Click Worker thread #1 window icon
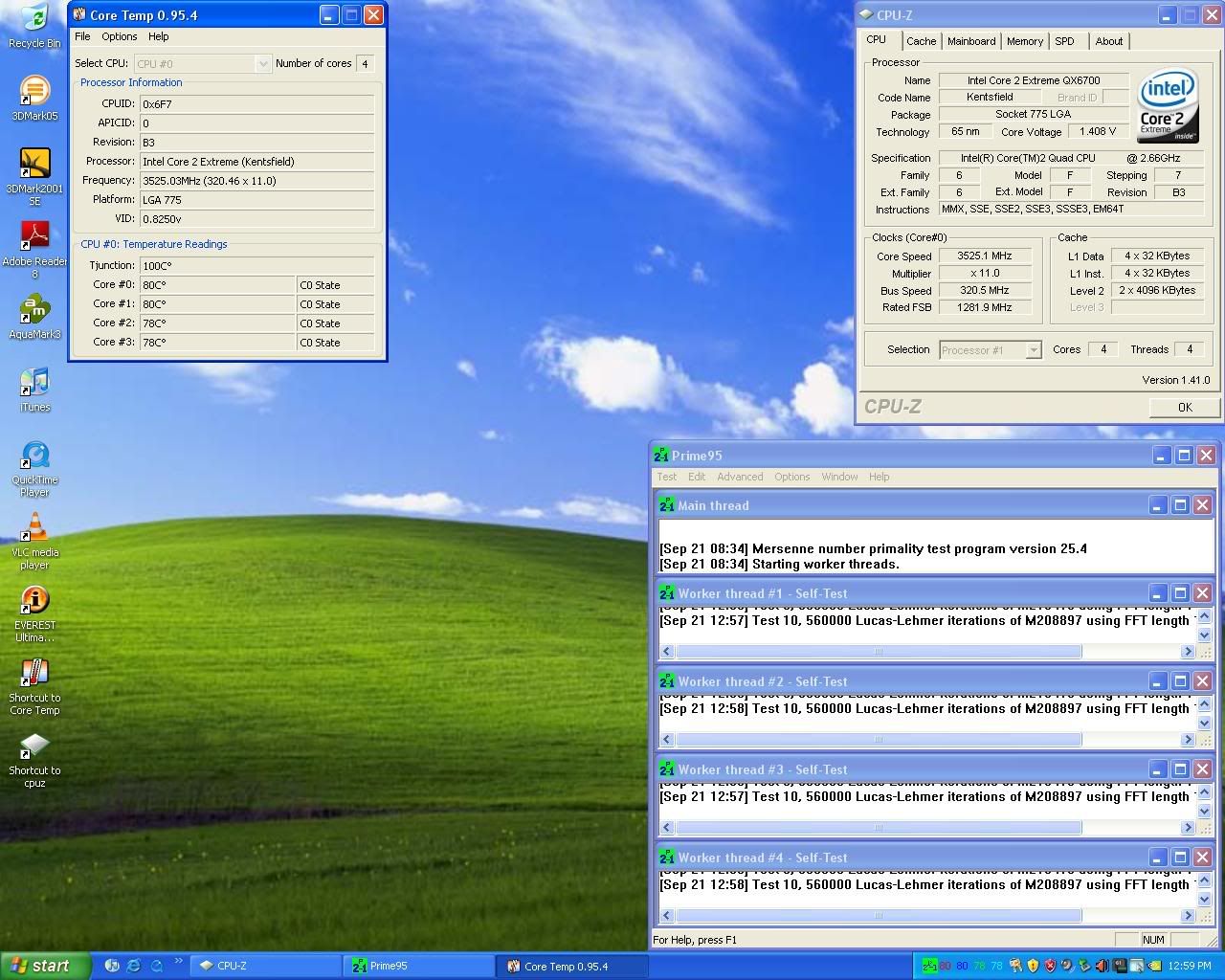This screenshot has height=980, width=1225. pos(667,593)
